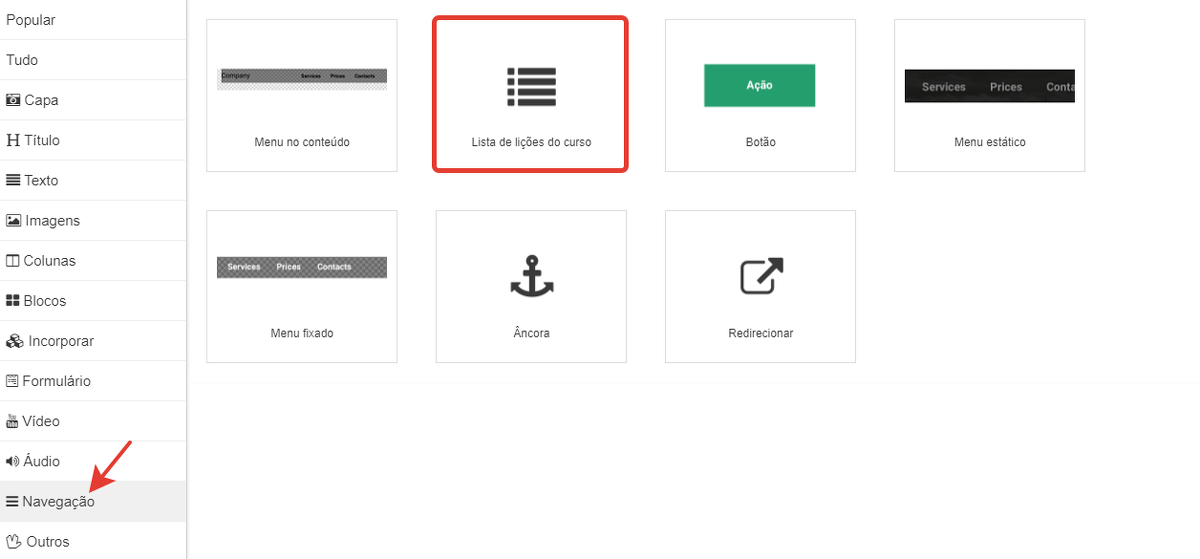Click the speaker icon beside Áudio
This screenshot has width=1200, height=559.
click(13, 462)
